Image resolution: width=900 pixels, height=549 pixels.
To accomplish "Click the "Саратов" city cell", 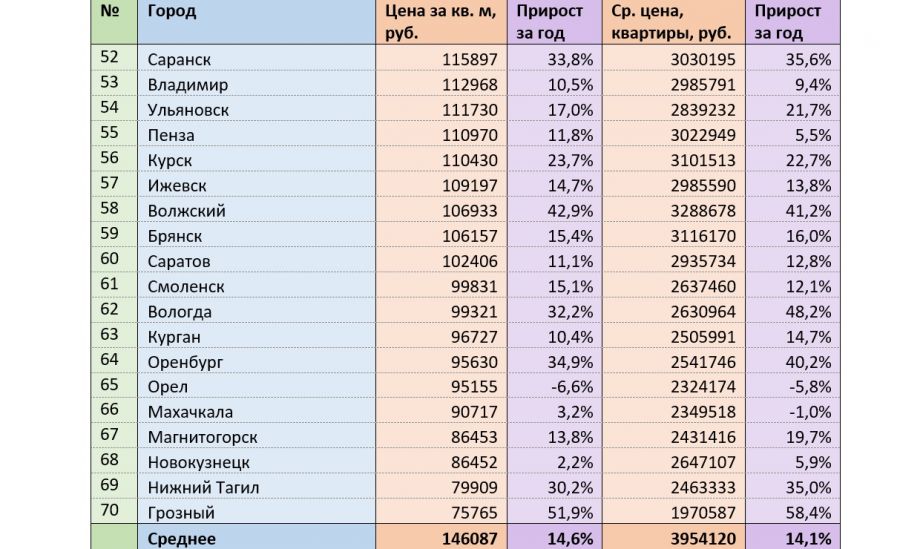I will pos(179,261).
